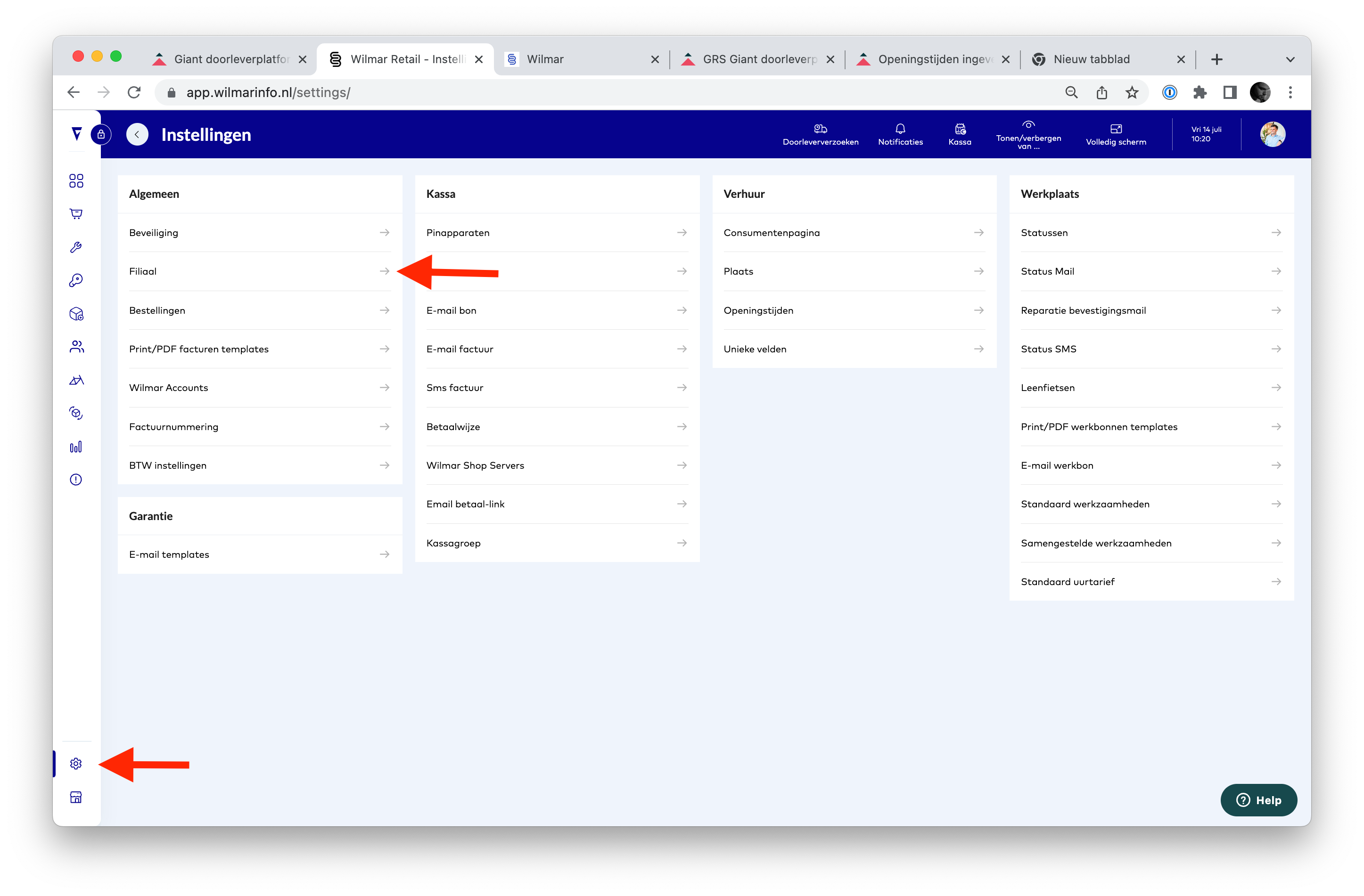Screen dimensions: 1364x896
Task: Open the Chrome three-dot menu
Action: [x=1290, y=92]
